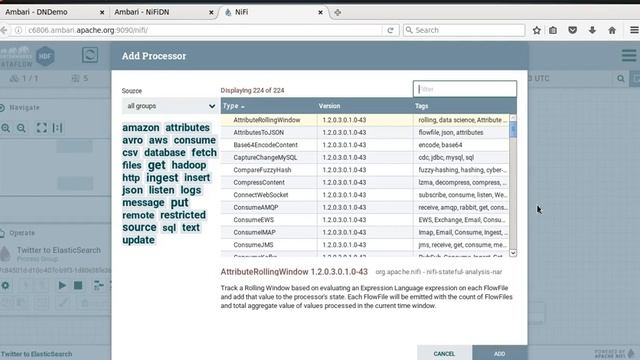Screen dimensions: 640x360
Task: Close the Ambari - DNDemo tab
Action: (102, 13)
